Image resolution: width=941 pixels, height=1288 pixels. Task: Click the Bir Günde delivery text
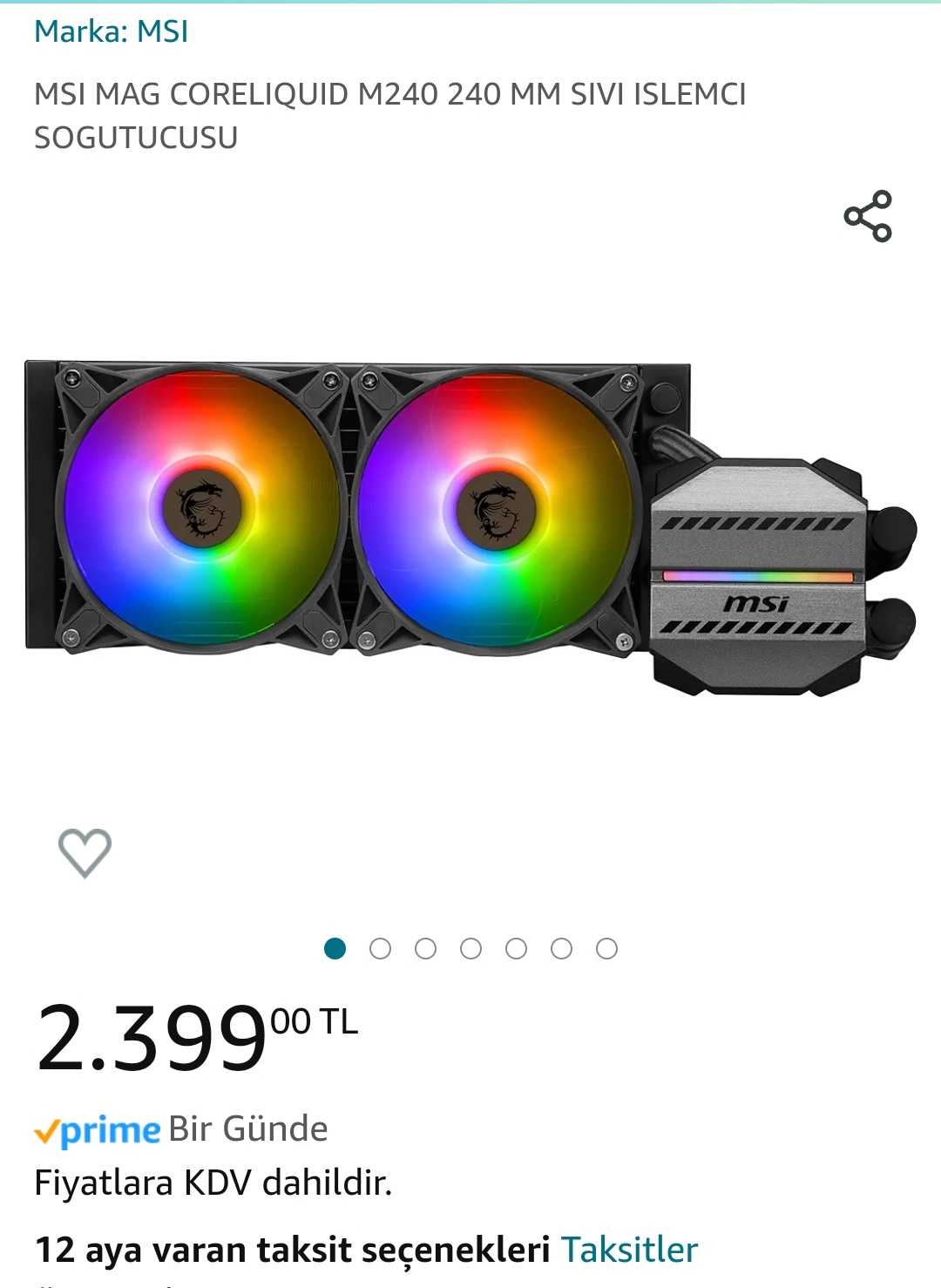pos(248,1129)
